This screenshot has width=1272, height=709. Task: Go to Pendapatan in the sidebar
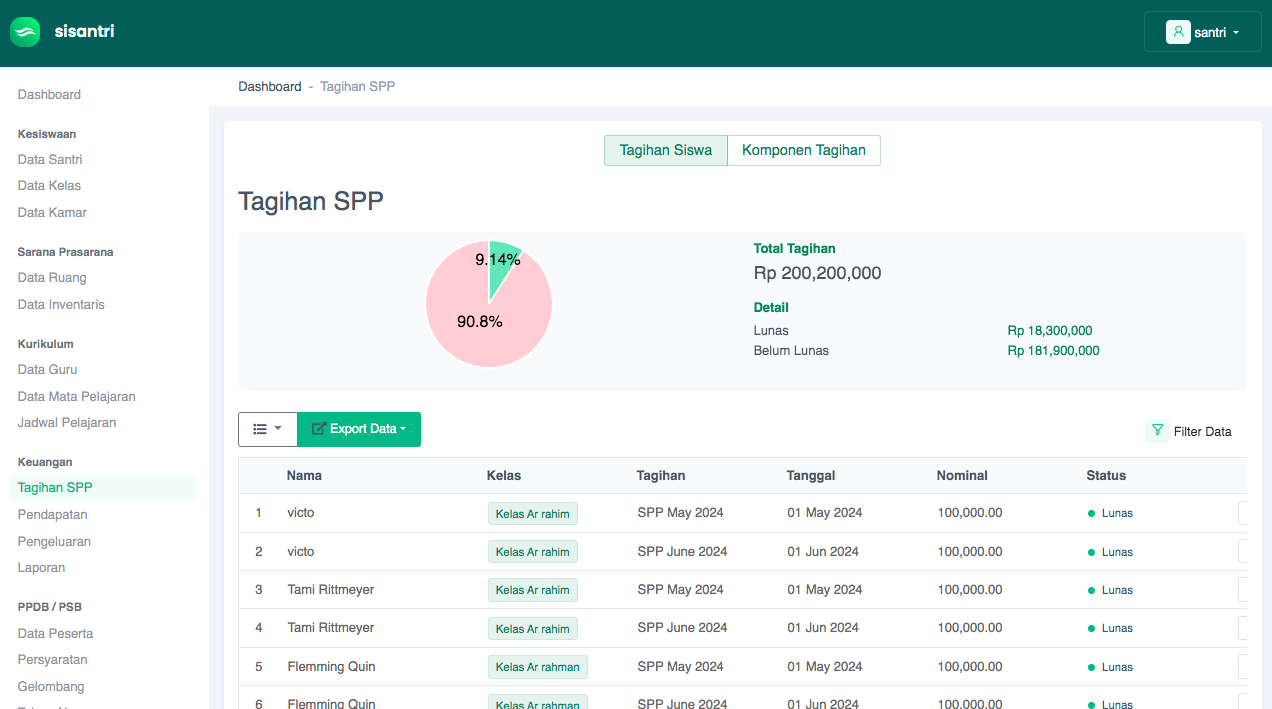[x=52, y=514]
